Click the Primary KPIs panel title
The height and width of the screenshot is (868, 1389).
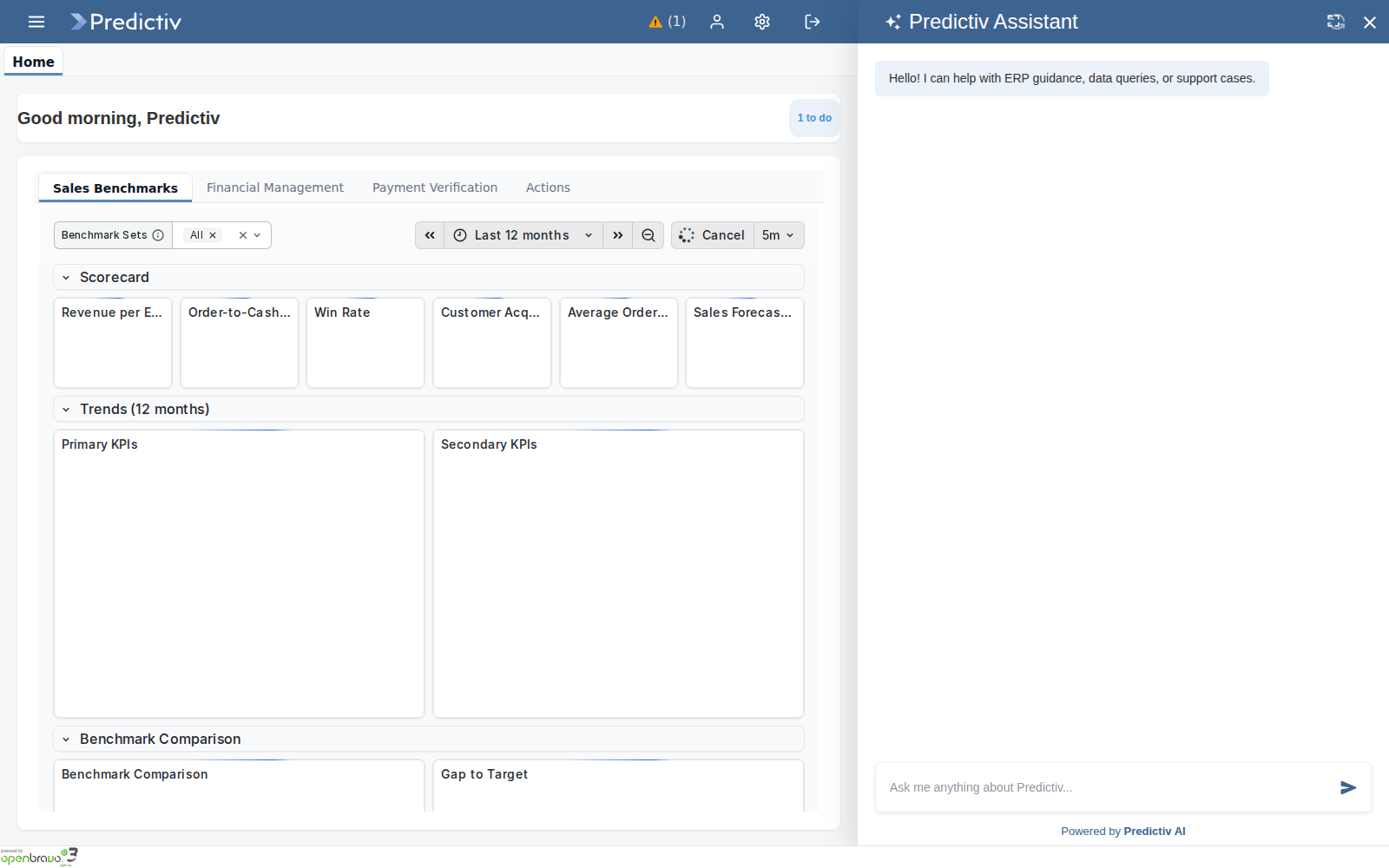pyautogui.click(x=100, y=444)
